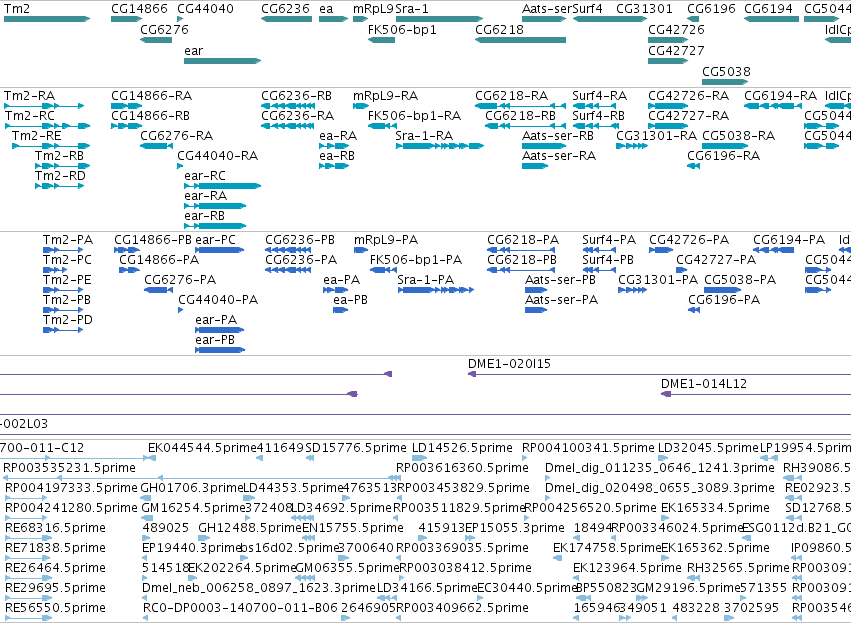Select the CG14866-PB protein label
The height and width of the screenshot is (623, 851).
[153, 240]
